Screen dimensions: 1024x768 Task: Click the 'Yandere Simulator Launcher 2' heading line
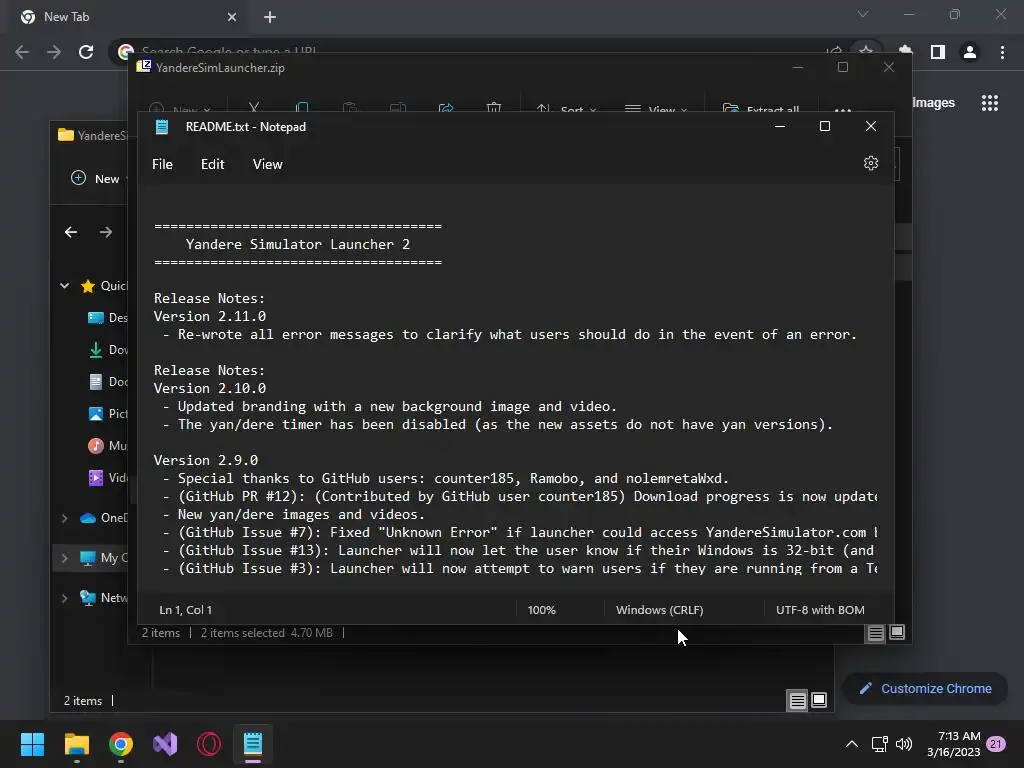[298, 244]
